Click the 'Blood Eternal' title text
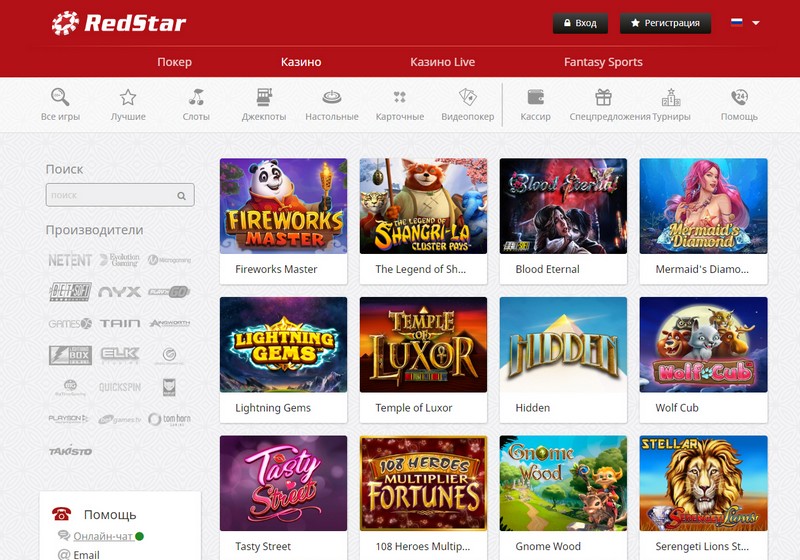 click(547, 269)
